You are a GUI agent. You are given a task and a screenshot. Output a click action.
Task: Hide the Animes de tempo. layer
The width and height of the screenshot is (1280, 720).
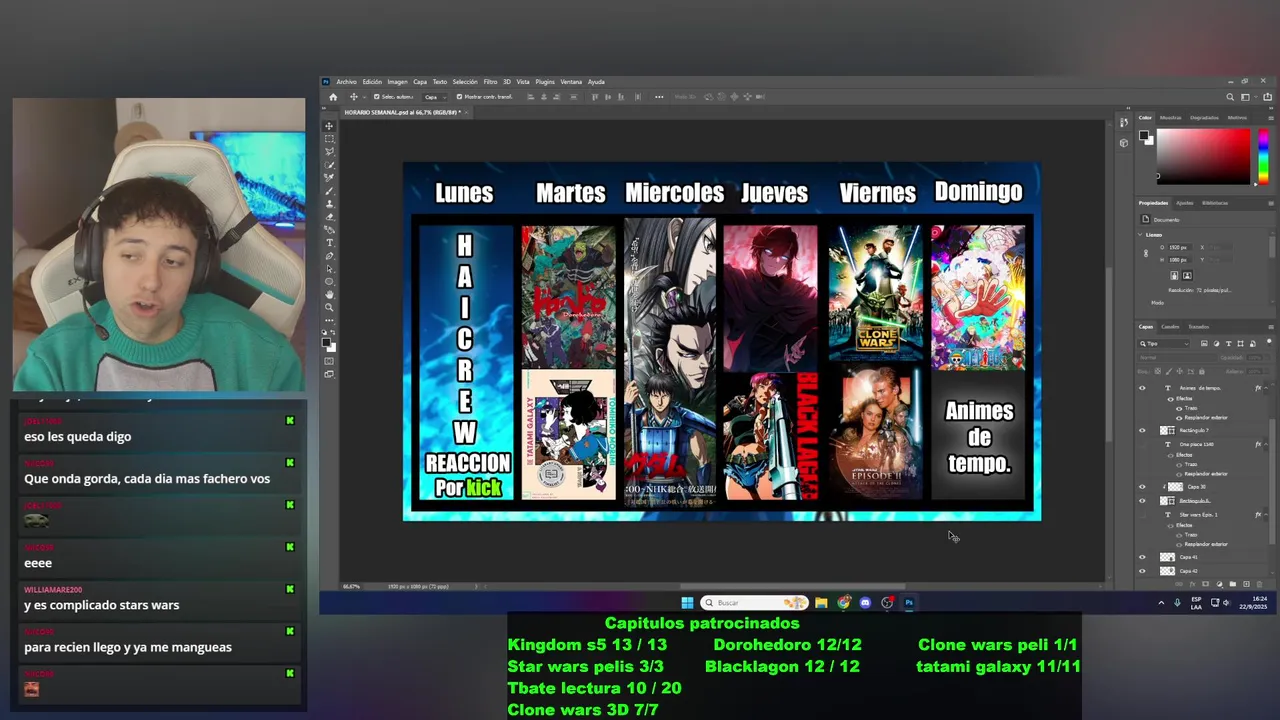pyautogui.click(x=1142, y=388)
